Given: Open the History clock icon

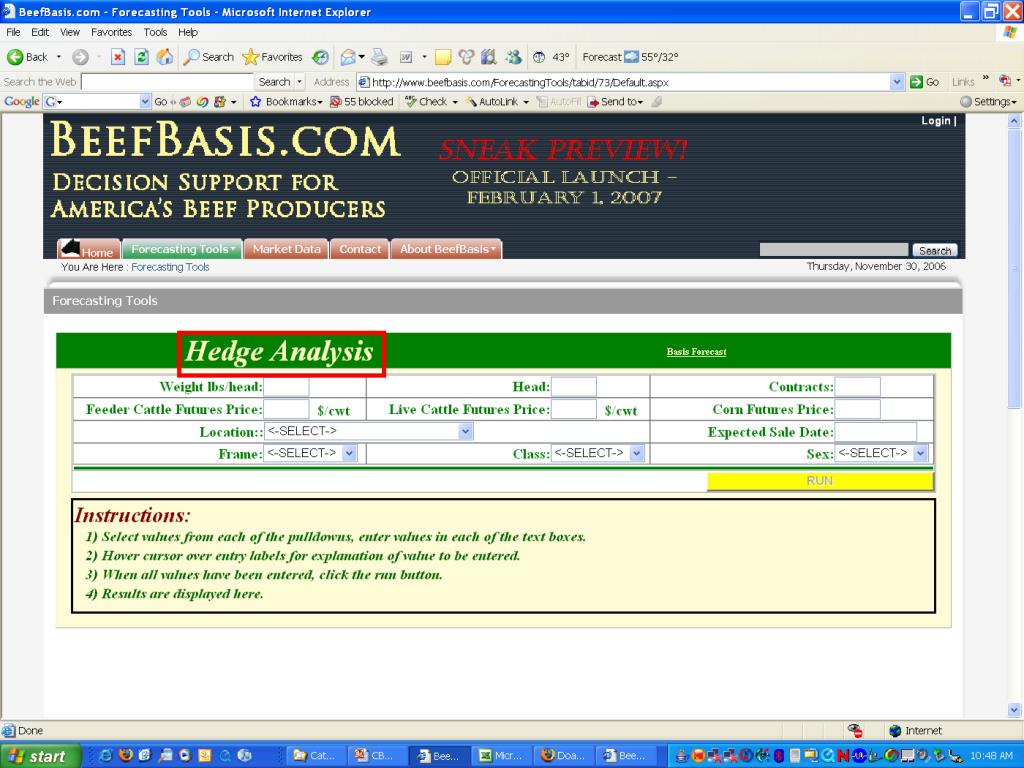Looking at the screenshot, I should pyautogui.click(x=320, y=57).
